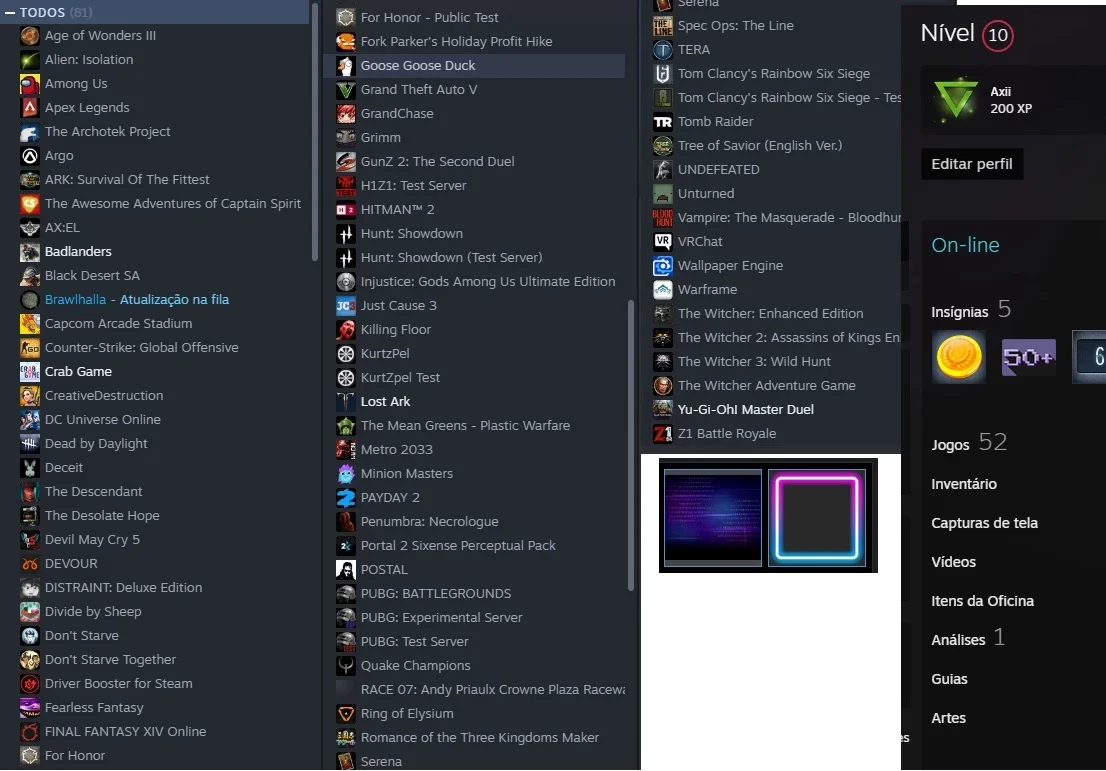Select Yu-Gi-Oh! Master Duel entry

(x=746, y=409)
